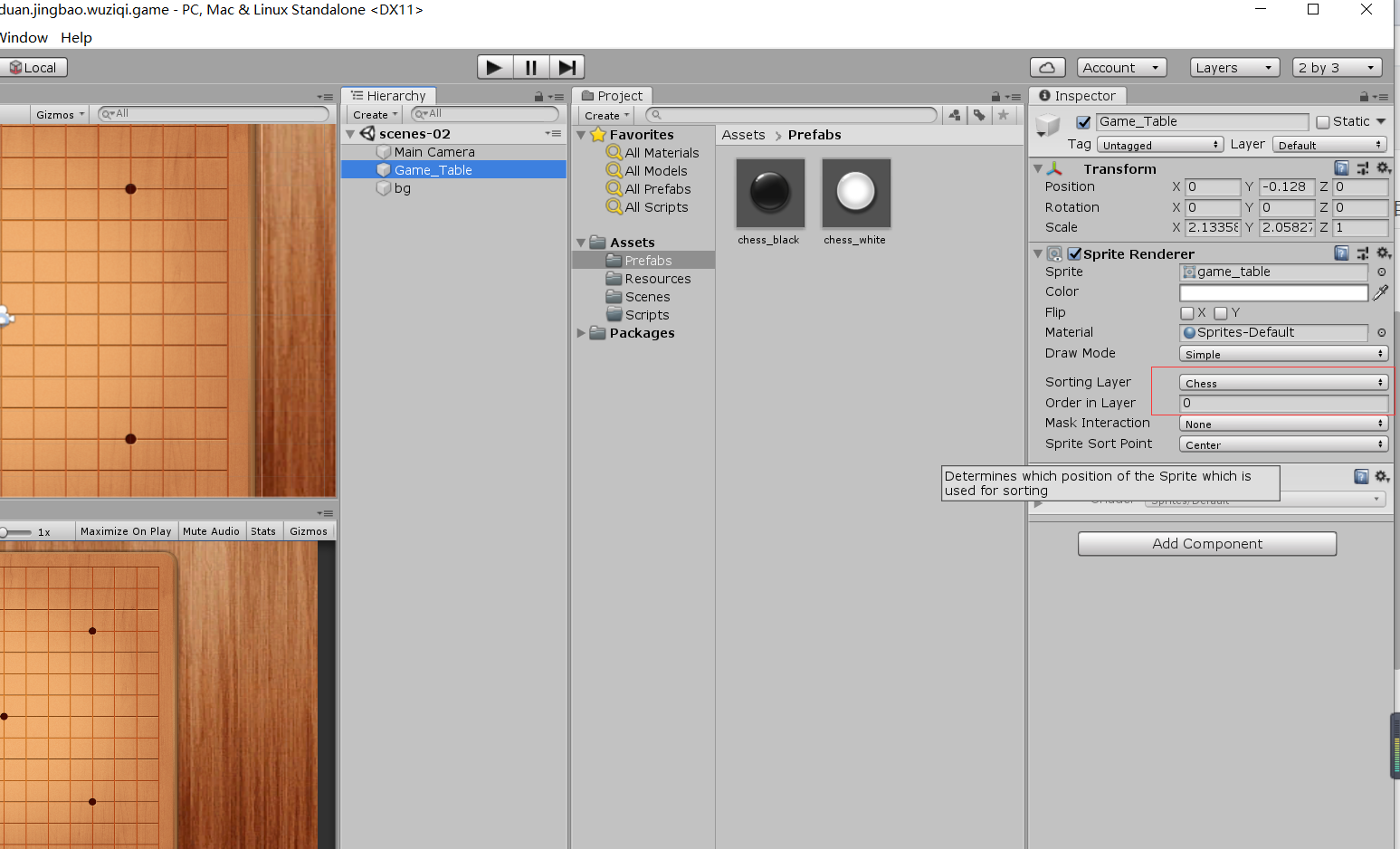Open the Sprite Renderer Color swatch
This screenshot has width=1400, height=849.
1273,291
